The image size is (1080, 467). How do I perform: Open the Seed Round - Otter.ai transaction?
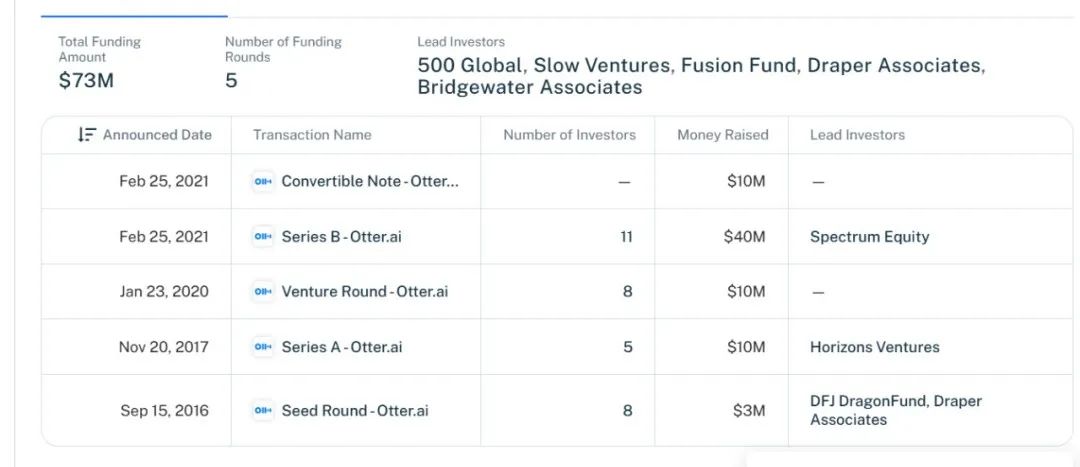355,411
